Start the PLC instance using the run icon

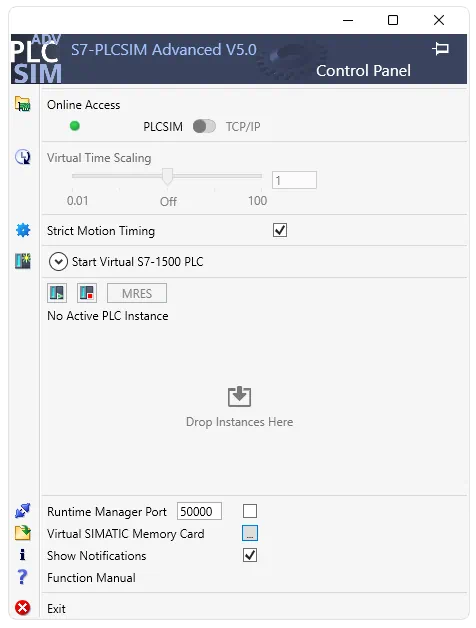[x=57, y=293]
